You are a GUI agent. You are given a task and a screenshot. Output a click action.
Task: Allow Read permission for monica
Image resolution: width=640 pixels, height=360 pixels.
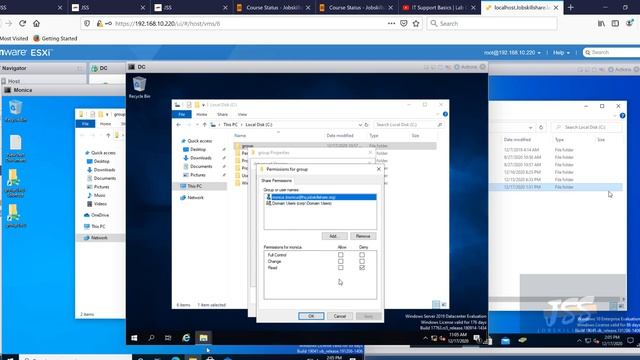coord(340,268)
